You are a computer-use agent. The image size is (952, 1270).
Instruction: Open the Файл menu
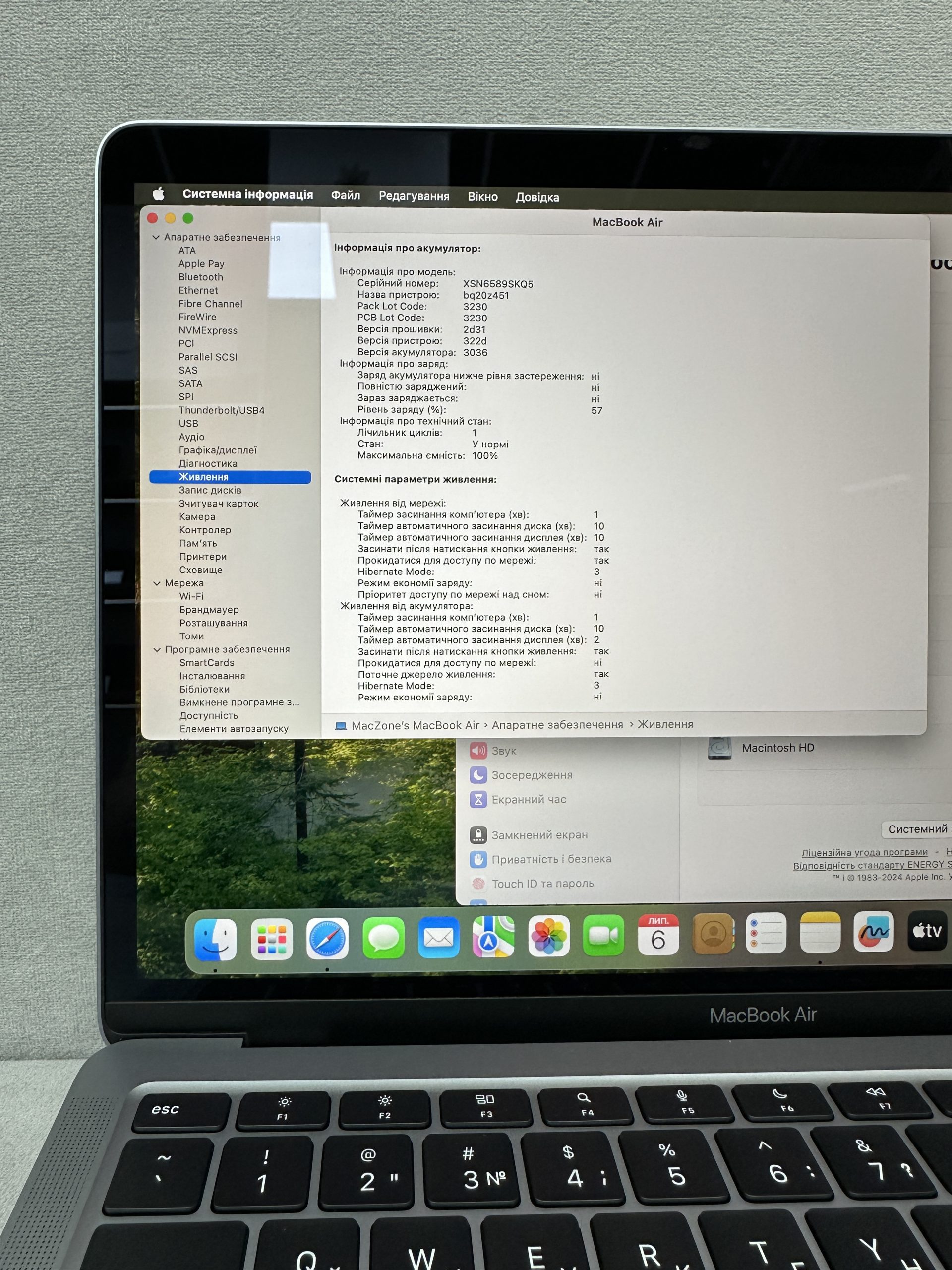coord(346,196)
